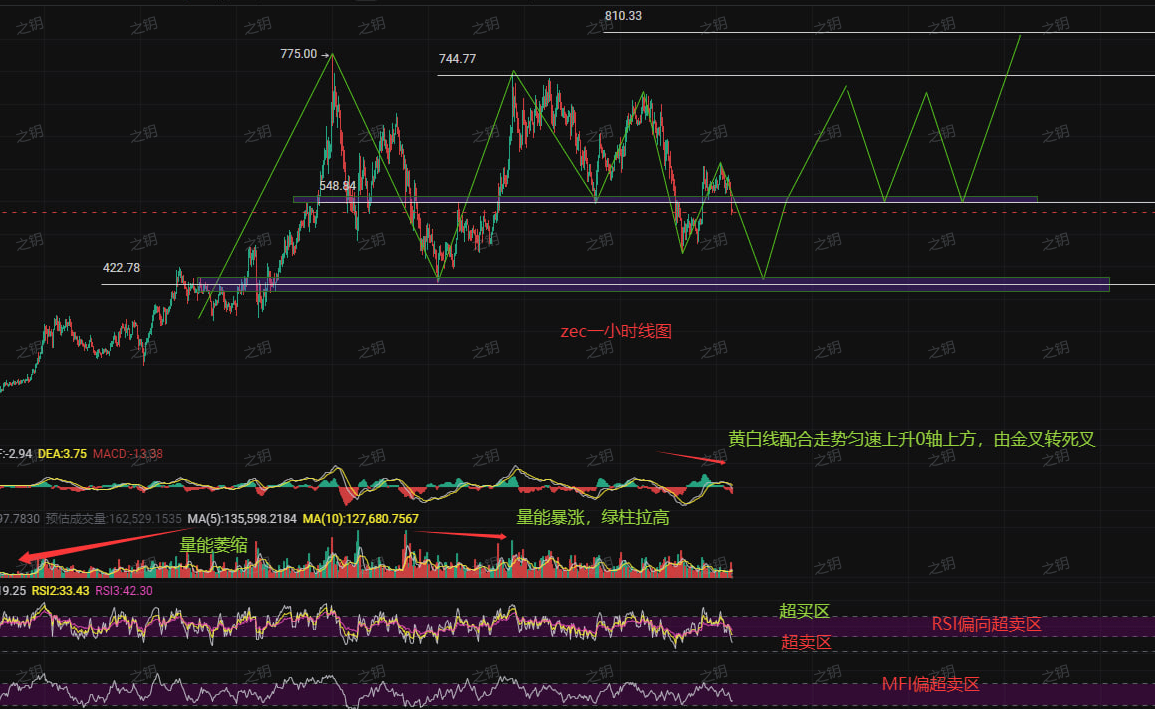Image resolution: width=1155 pixels, height=709 pixels.
Task: Click the 422.78 lower support label
Action: (121, 268)
